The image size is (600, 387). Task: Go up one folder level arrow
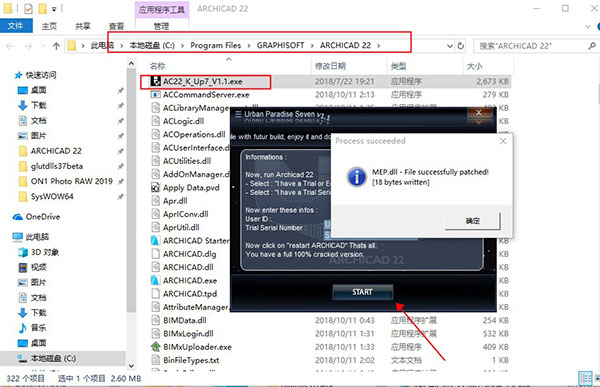click(56, 46)
